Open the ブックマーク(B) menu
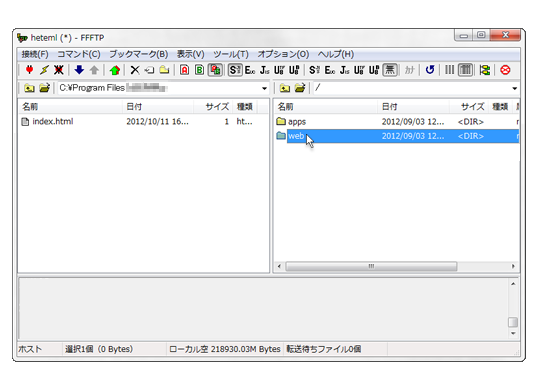Viewport: 538px width, 388px height. 139,54
